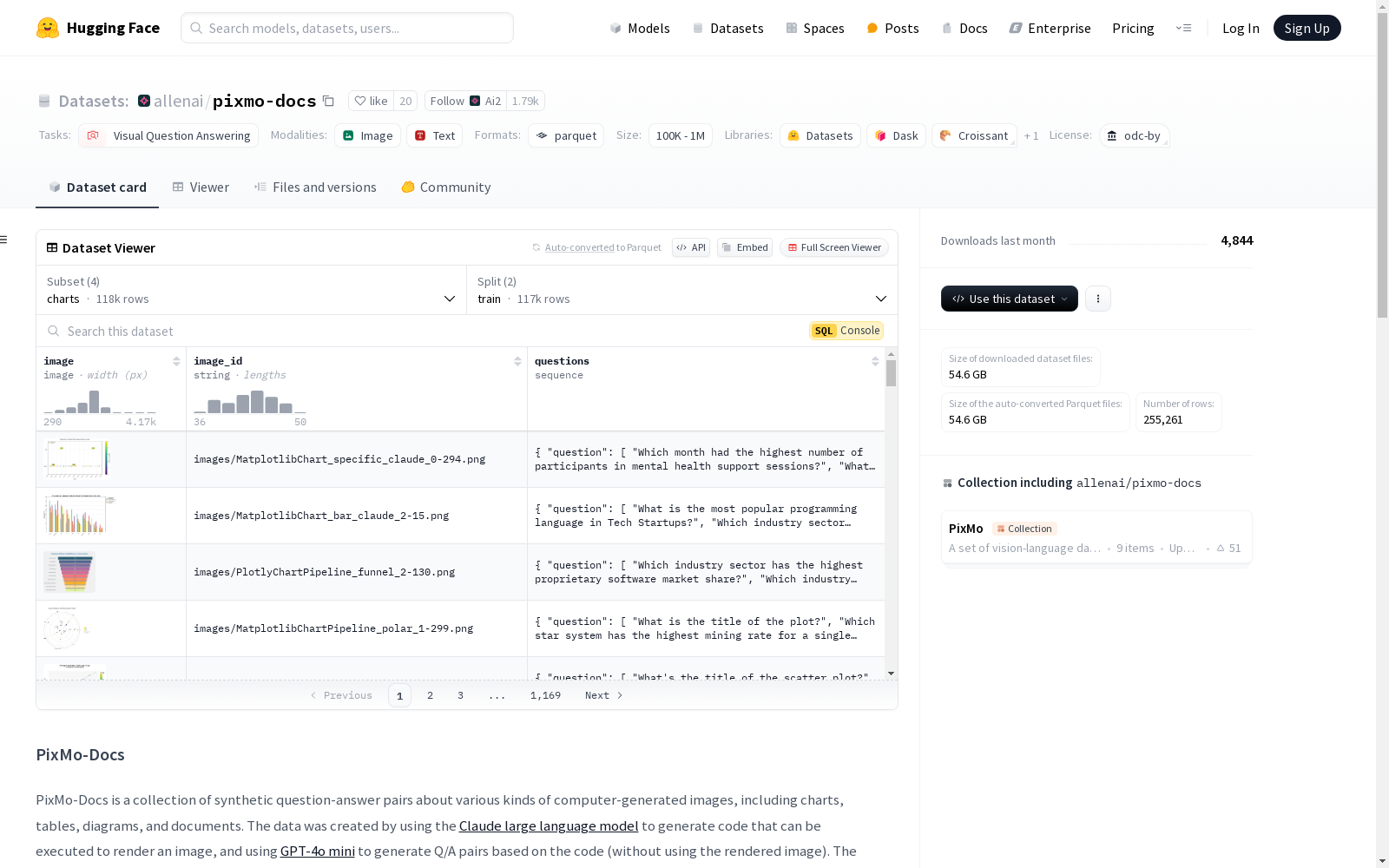Image resolution: width=1389 pixels, height=868 pixels.
Task: Switch to the Dataset card tab
Action: pyautogui.click(x=97, y=187)
